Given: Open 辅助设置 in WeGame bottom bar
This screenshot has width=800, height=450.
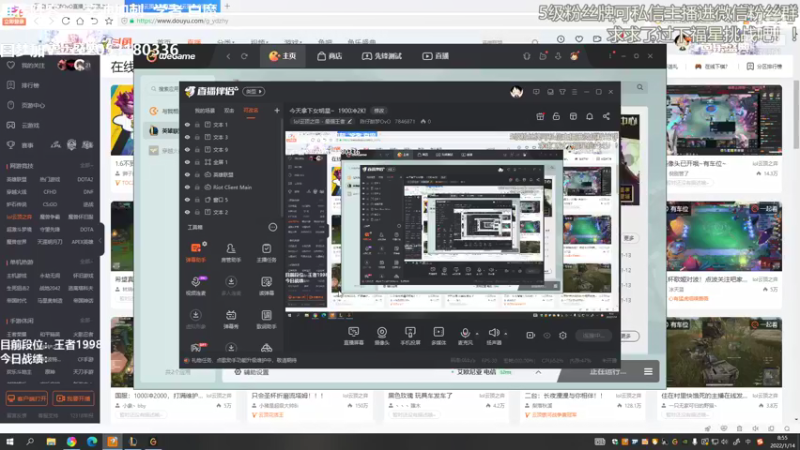Looking at the screenshot, I should point(252,372).
